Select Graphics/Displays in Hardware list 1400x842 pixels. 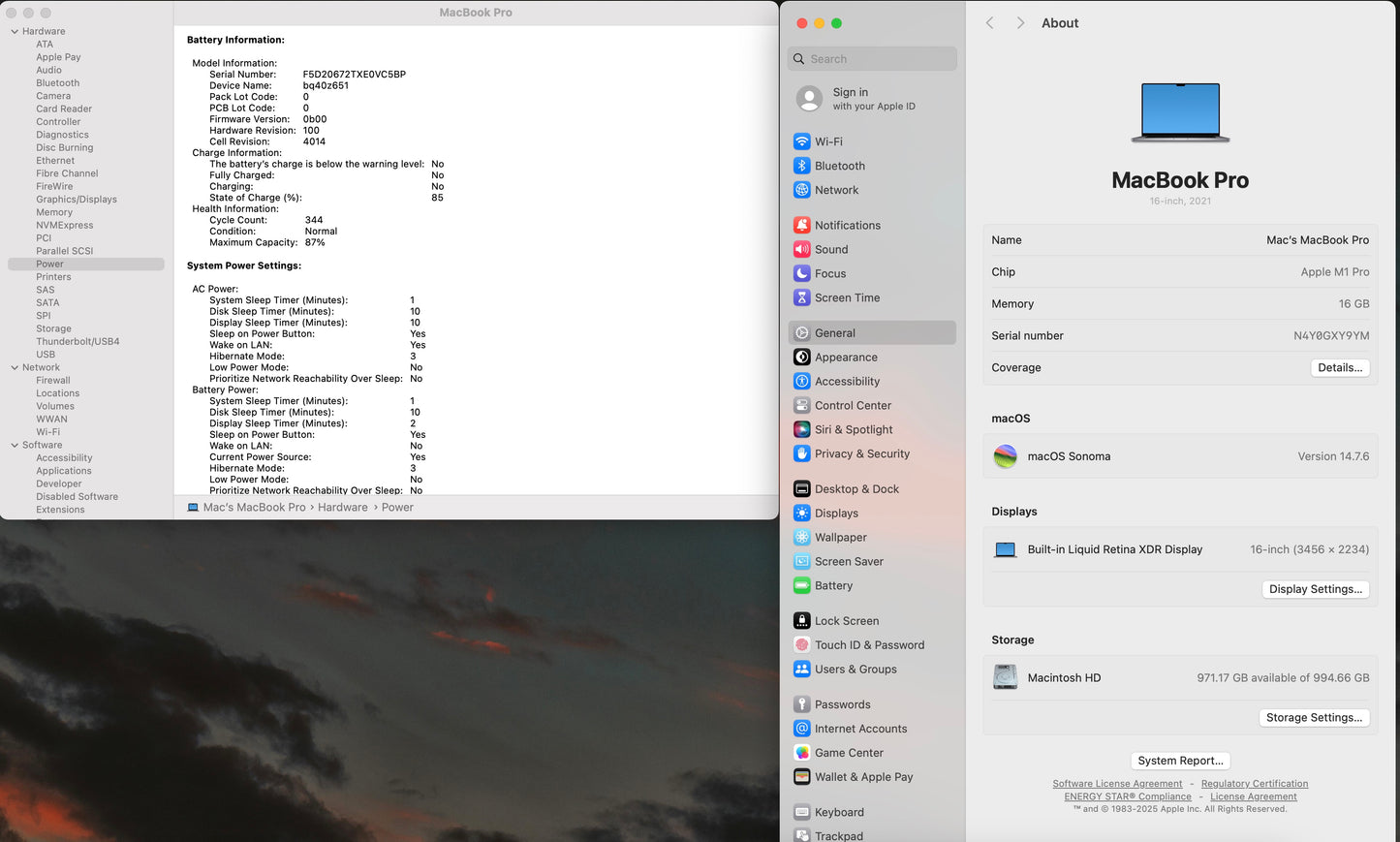(x=77, y=200)
